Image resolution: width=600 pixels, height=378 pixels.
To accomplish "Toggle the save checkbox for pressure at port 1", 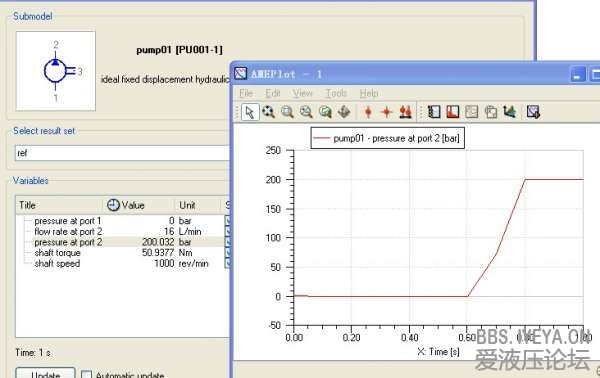I will click(x=227, y=221).
